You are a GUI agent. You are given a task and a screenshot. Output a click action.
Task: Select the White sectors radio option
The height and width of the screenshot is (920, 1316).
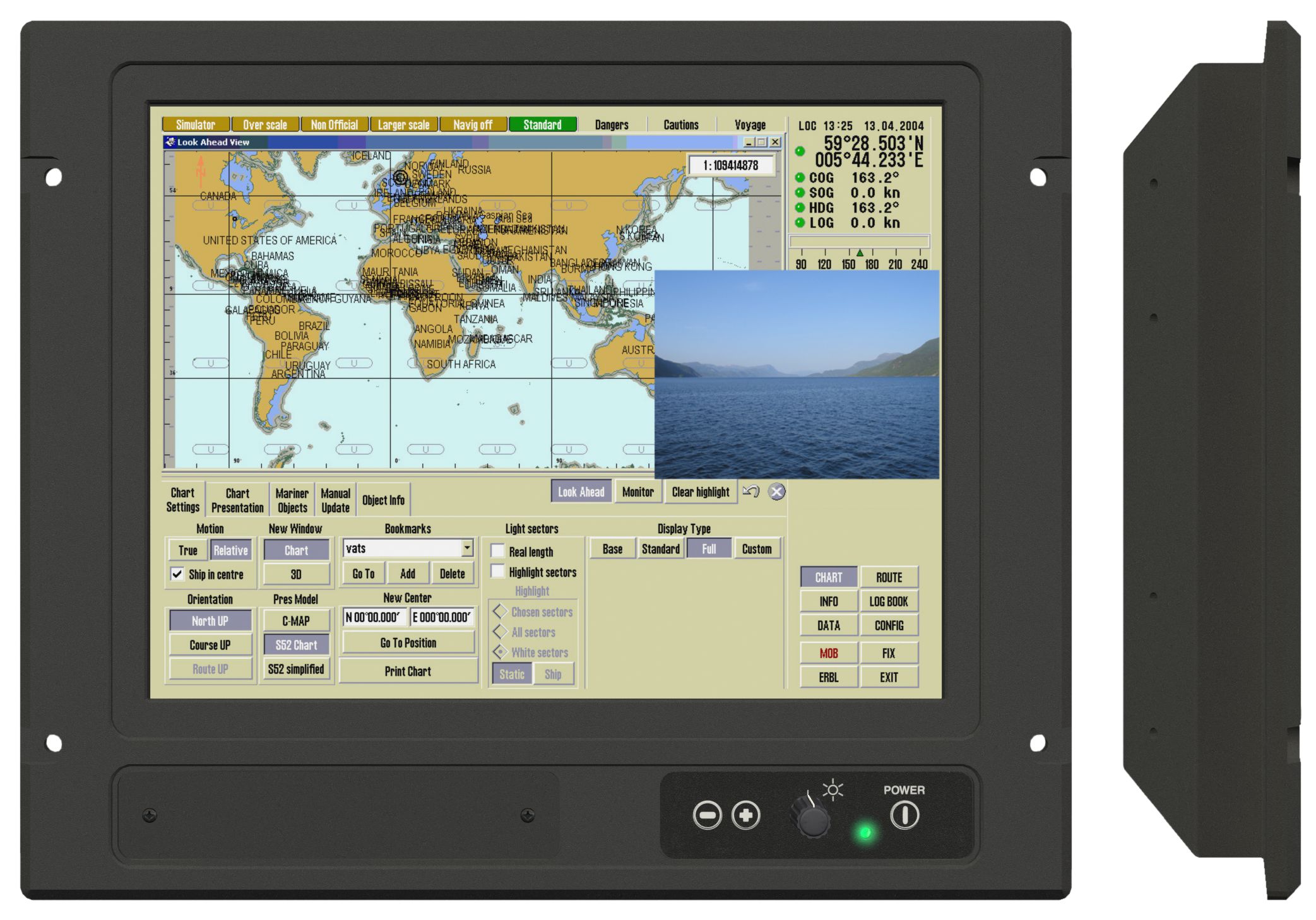(x=501, y=652)
